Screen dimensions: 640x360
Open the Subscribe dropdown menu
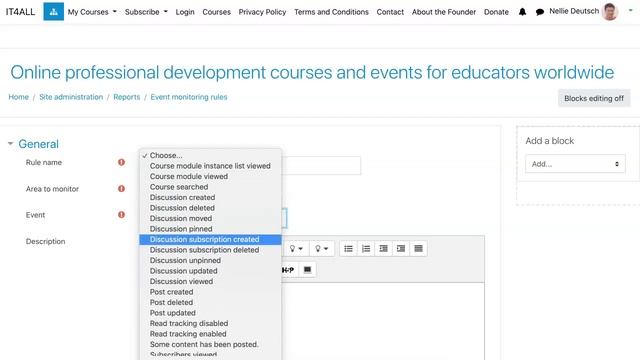coord(146,12)
